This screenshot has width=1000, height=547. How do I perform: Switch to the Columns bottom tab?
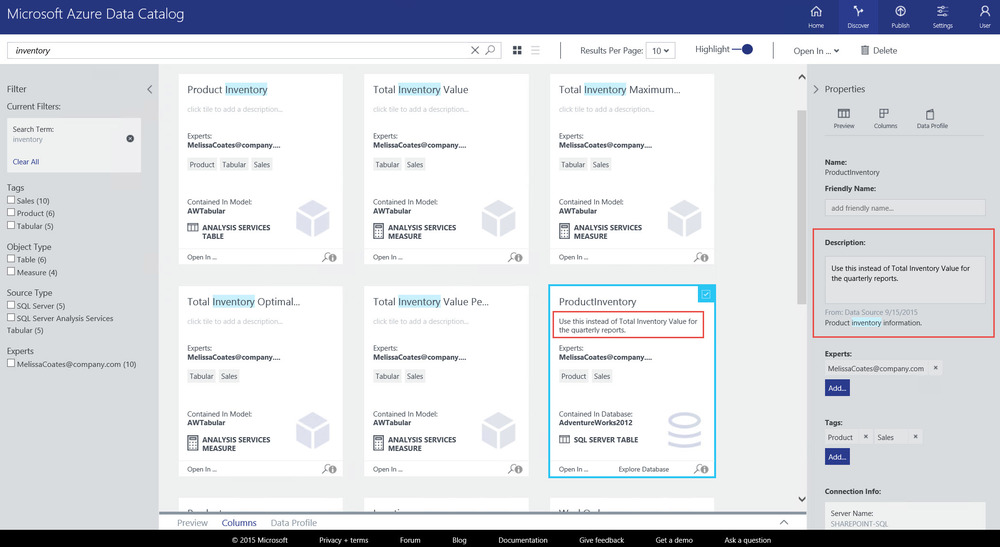coord(239,523)
